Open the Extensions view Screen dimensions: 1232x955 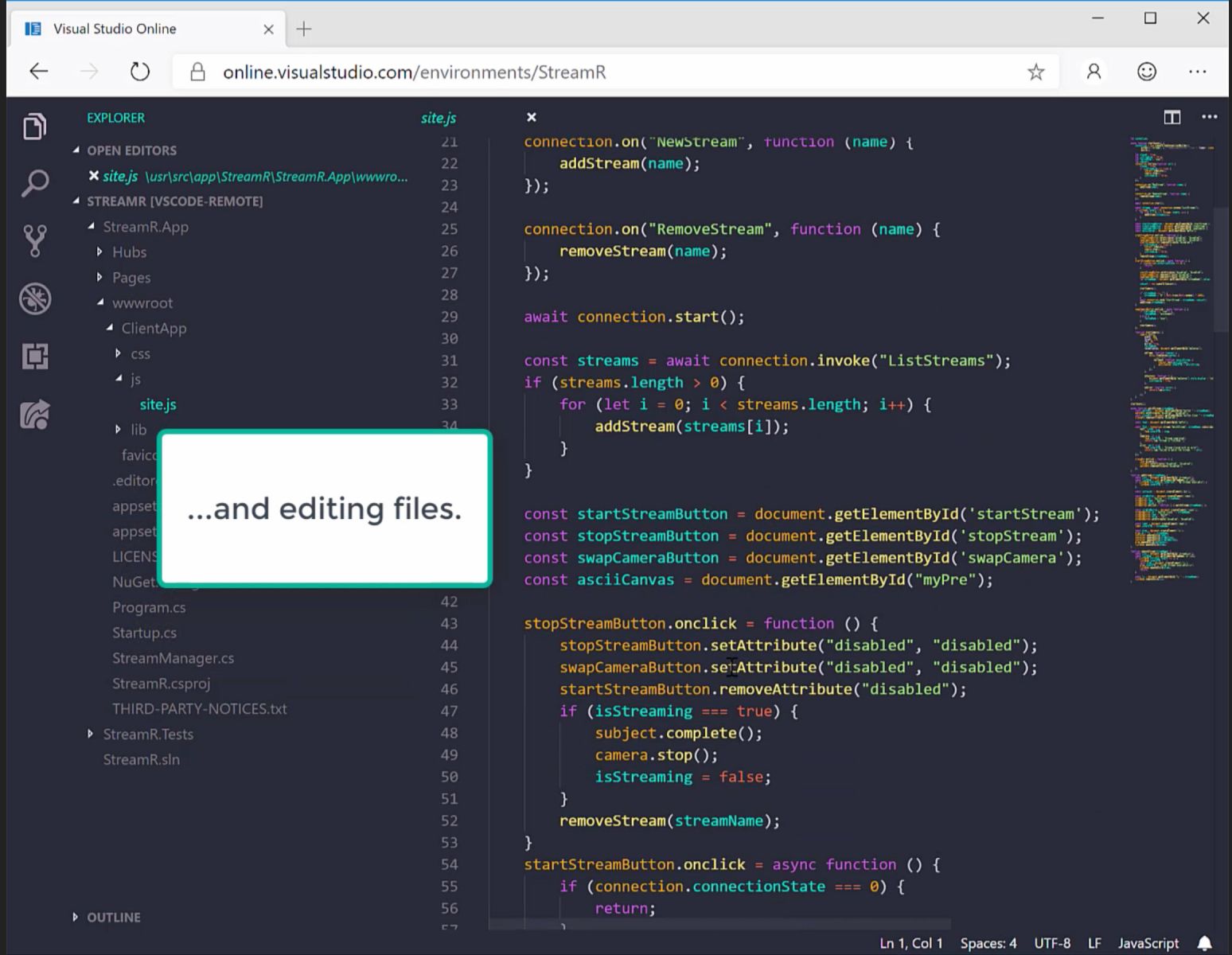tap(34, 356)
